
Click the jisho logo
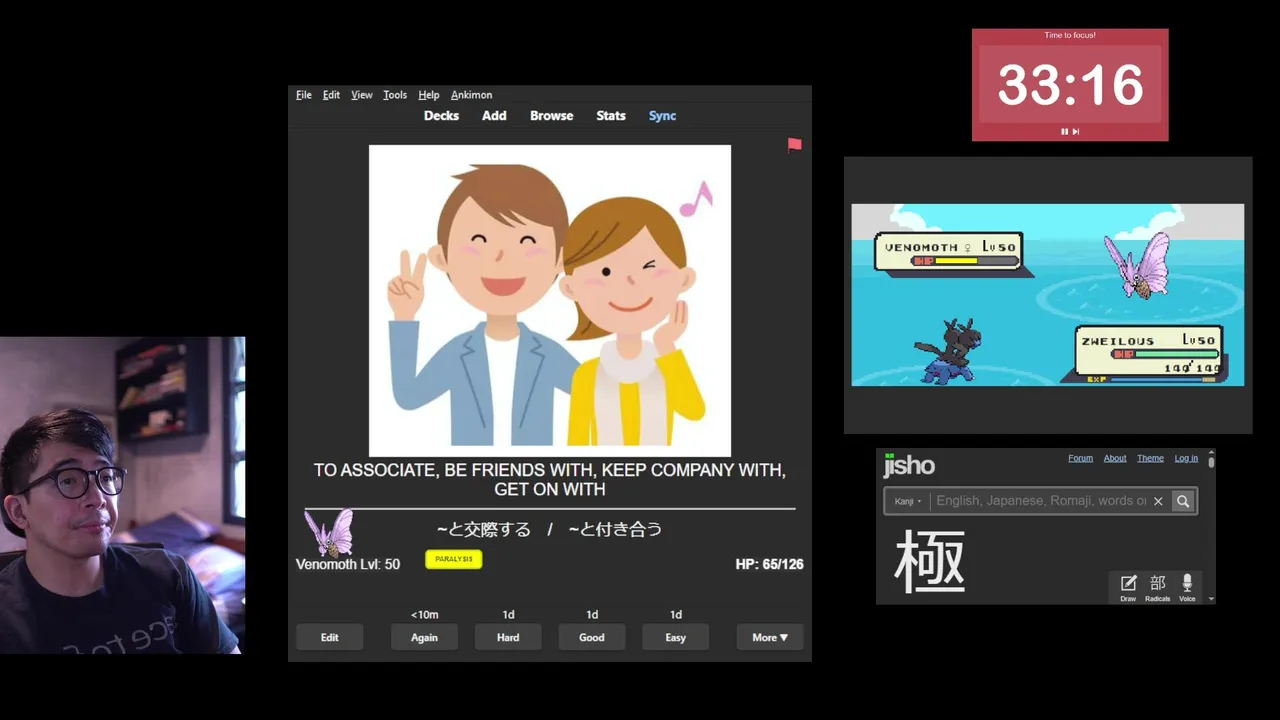point(909,466)
